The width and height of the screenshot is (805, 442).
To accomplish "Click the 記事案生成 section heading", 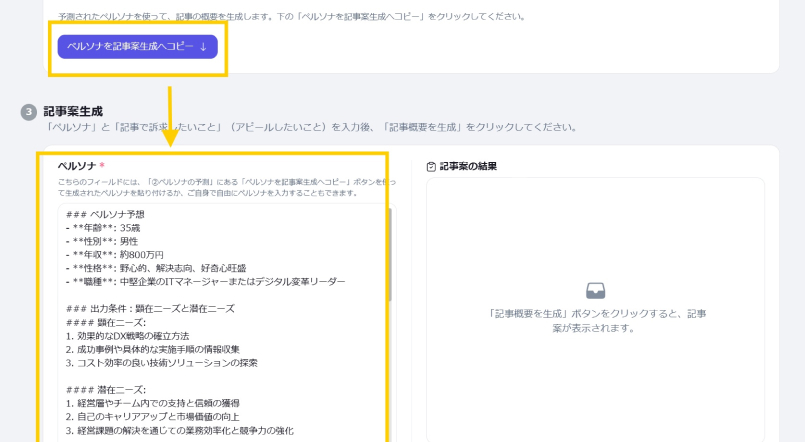I will tap(73, 111).
